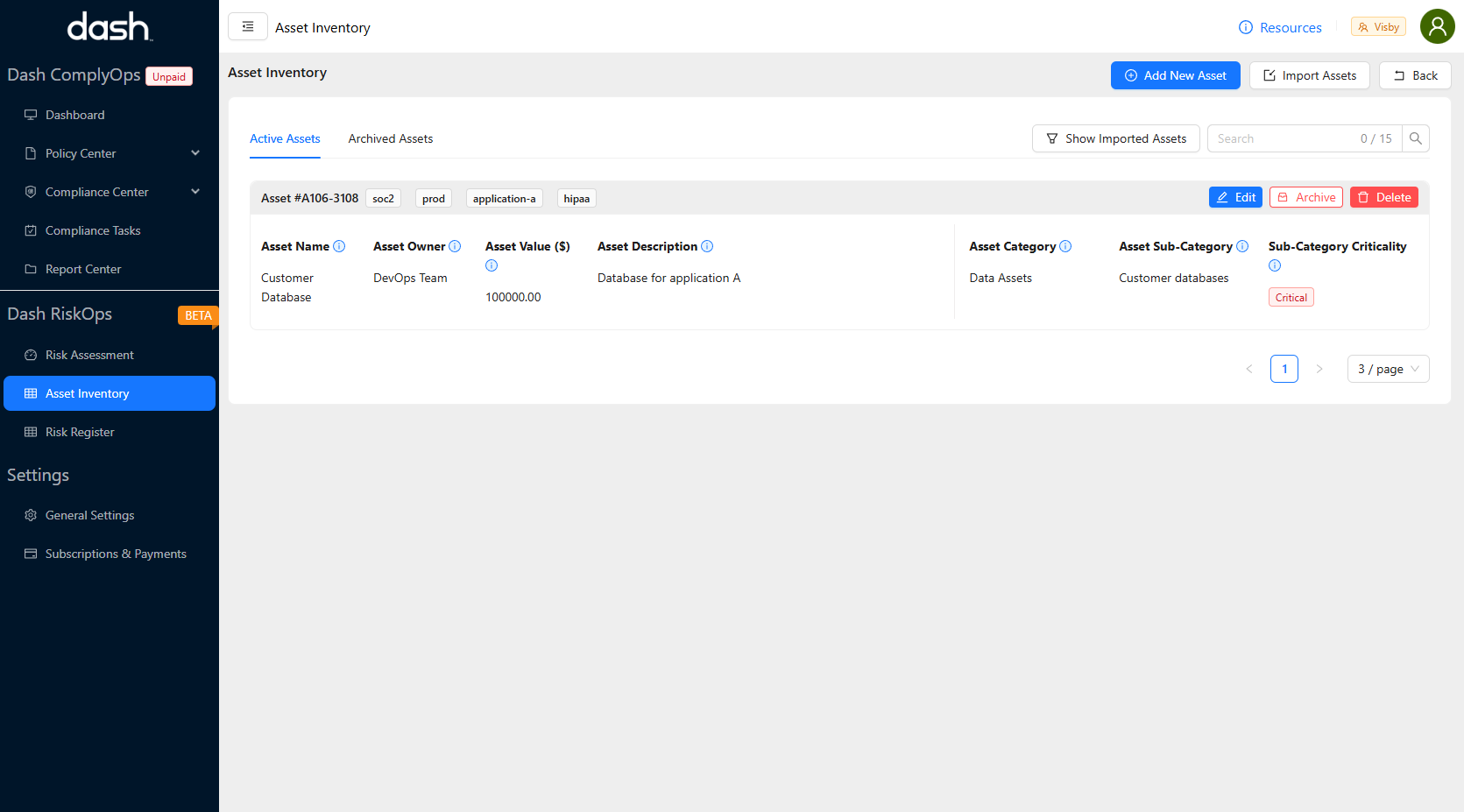The height and width of the screenshot is (812, 1464).
Task: Select the Active Assets tab
Action: pos(285,138)
